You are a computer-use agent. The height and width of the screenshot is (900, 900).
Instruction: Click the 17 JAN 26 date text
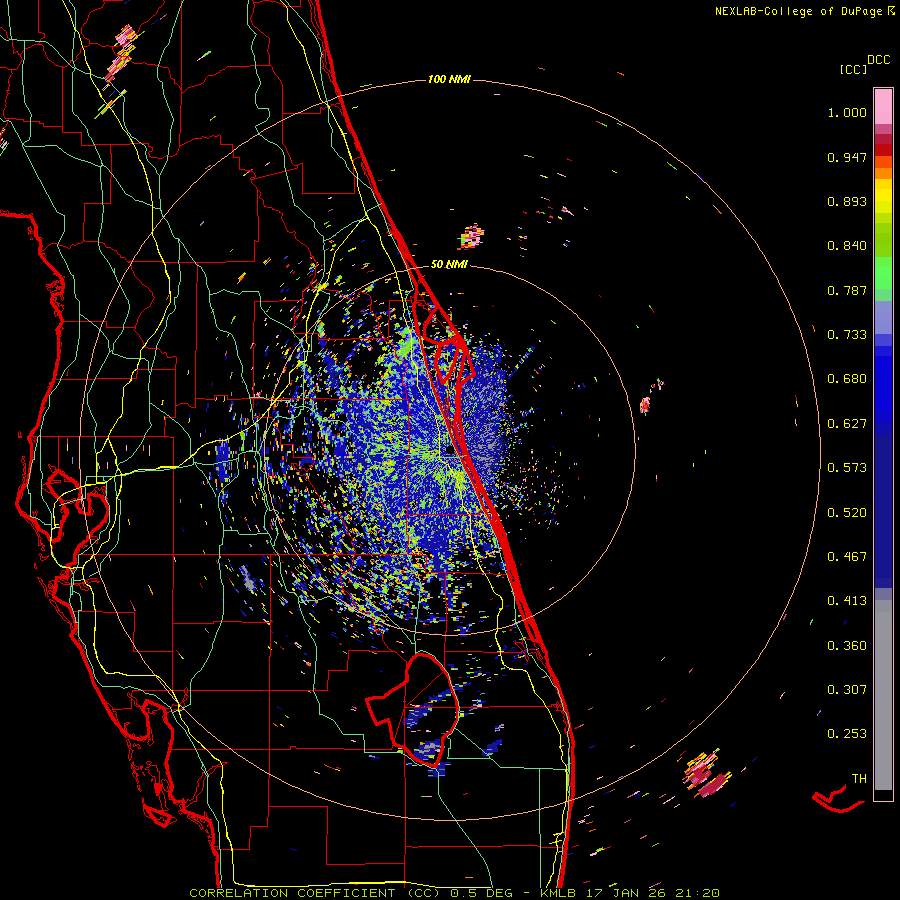coord(625,893)
